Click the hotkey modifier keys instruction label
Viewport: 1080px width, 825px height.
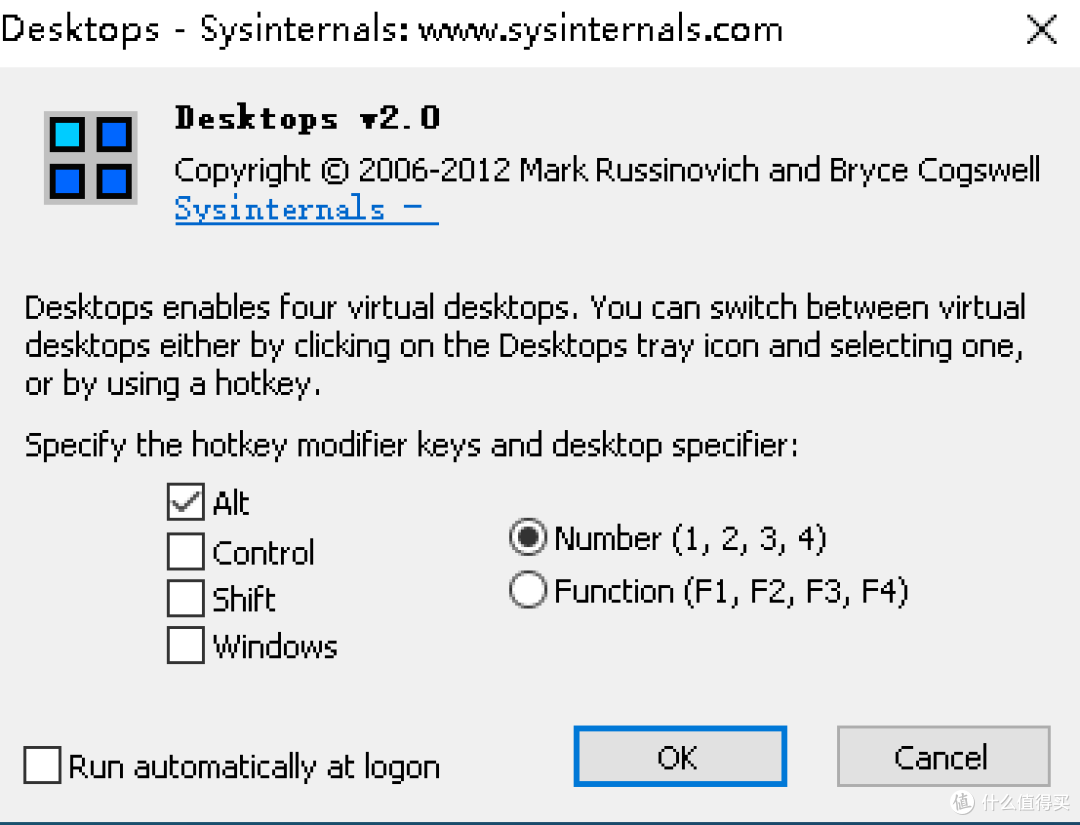coord(411,445)
